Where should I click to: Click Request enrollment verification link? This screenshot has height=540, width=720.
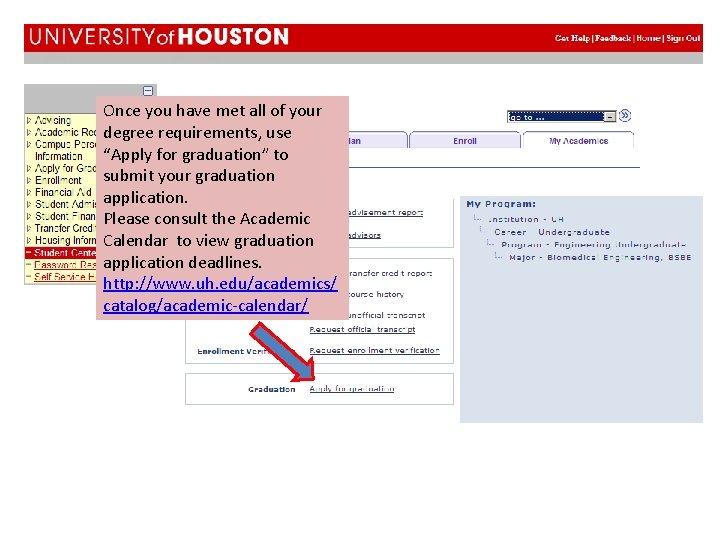tap(374, 350)
